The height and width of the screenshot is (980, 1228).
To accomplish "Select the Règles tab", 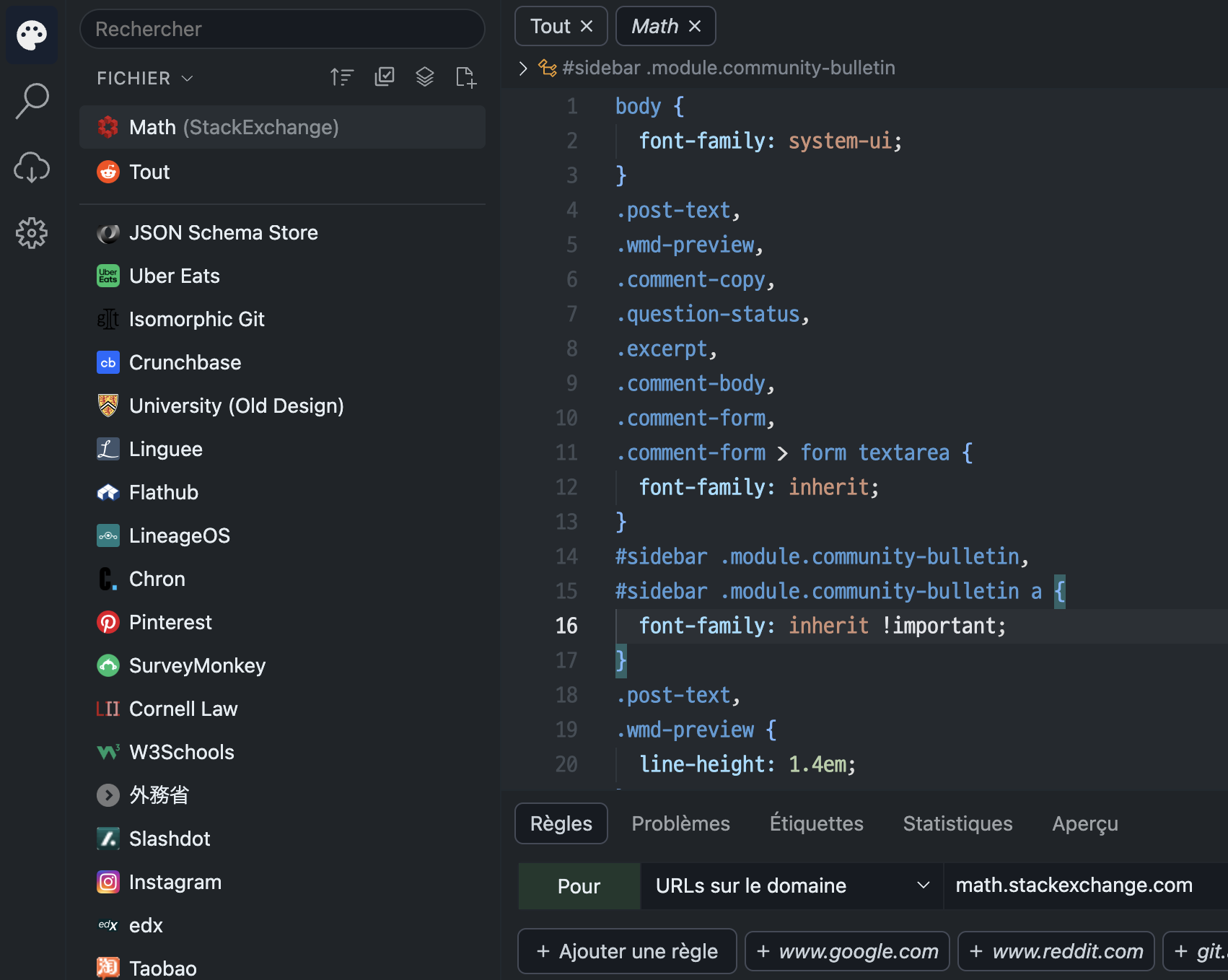I will pyautogui.click(x=561, y=823).
